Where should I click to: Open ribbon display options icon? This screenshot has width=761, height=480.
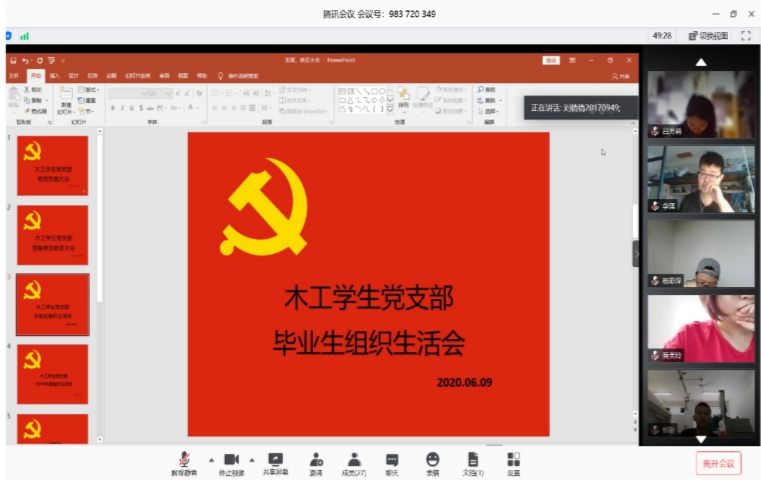coord(573,60)
